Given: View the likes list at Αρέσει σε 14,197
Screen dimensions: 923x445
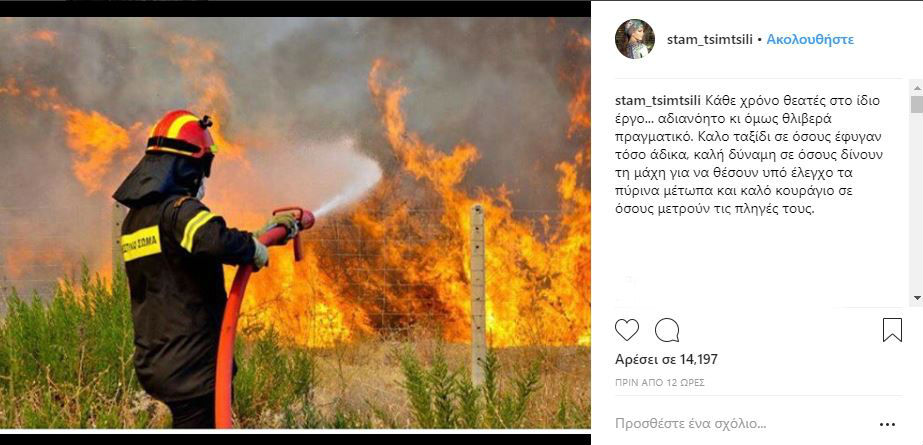Looking at the screenshot, I should point(666,359).
